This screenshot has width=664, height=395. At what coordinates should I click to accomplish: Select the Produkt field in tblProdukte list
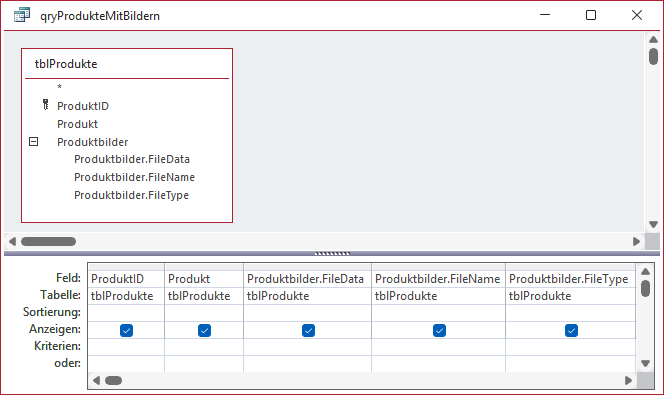[77, 124]
